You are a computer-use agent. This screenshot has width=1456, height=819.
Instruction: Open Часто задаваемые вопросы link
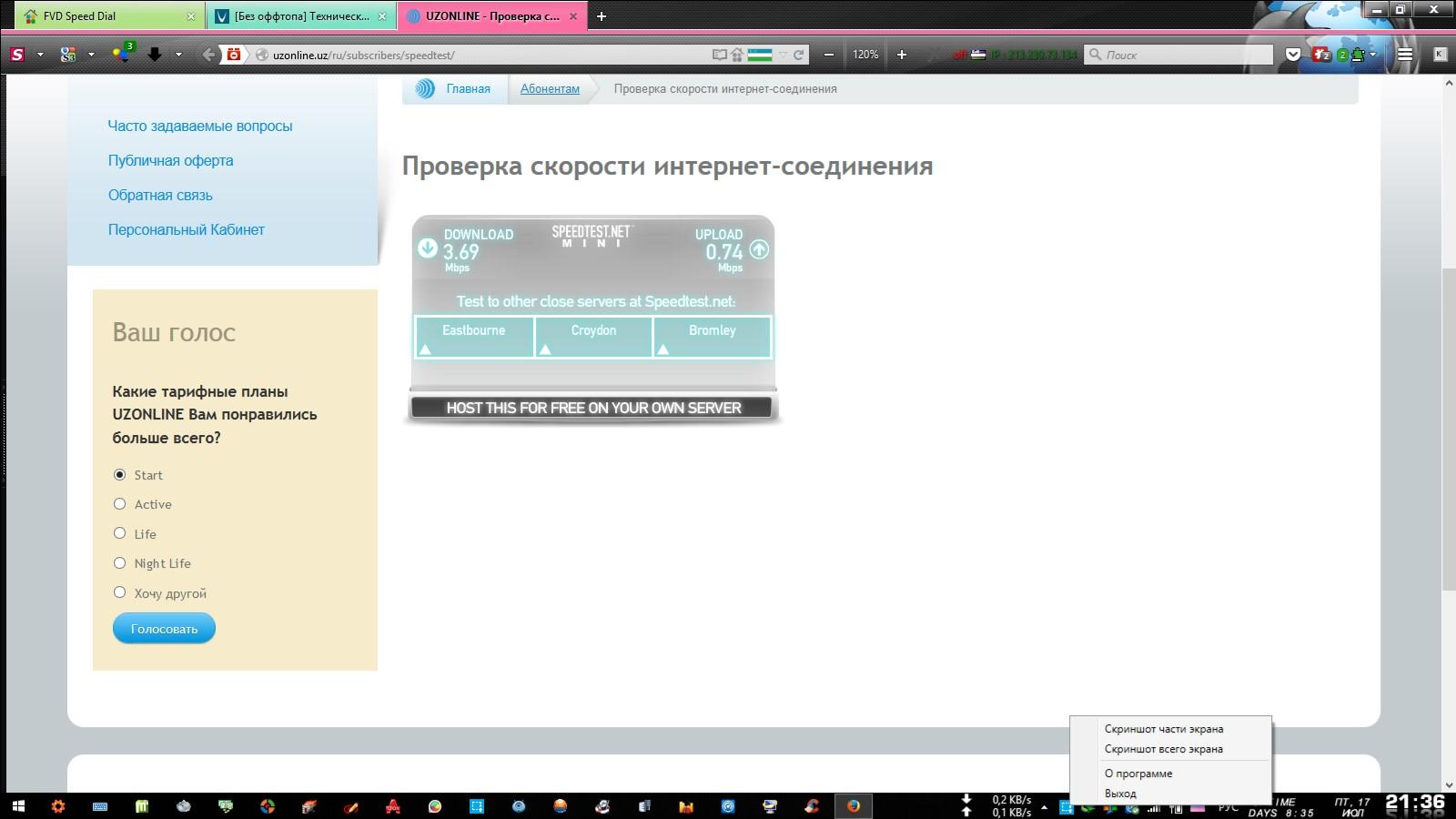200,126
